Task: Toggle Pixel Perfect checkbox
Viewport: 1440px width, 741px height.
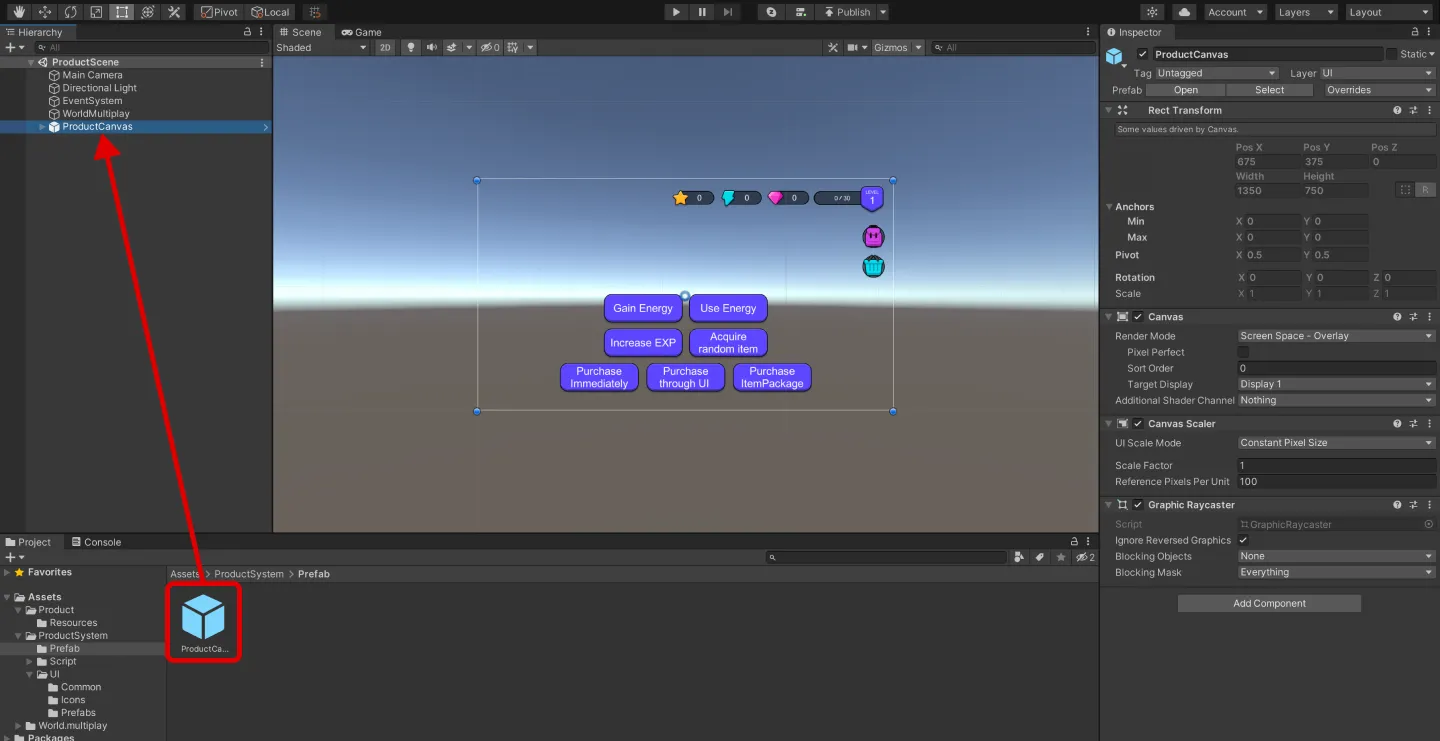Action: tap(1243, 352)
